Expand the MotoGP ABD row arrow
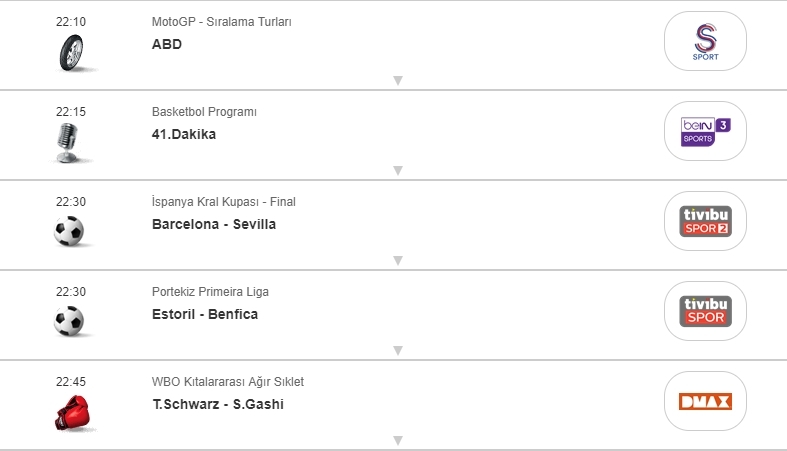 (x=397, y=81)
